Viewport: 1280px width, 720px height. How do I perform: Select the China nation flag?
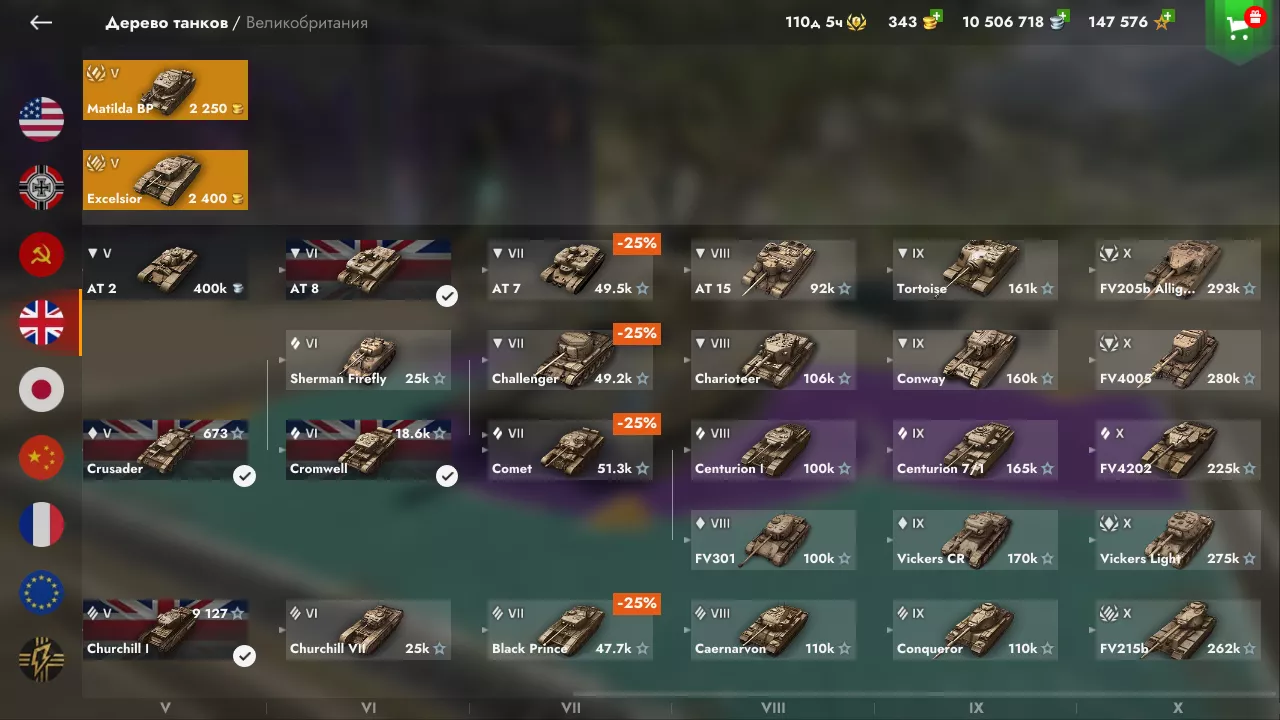point(41,457)
